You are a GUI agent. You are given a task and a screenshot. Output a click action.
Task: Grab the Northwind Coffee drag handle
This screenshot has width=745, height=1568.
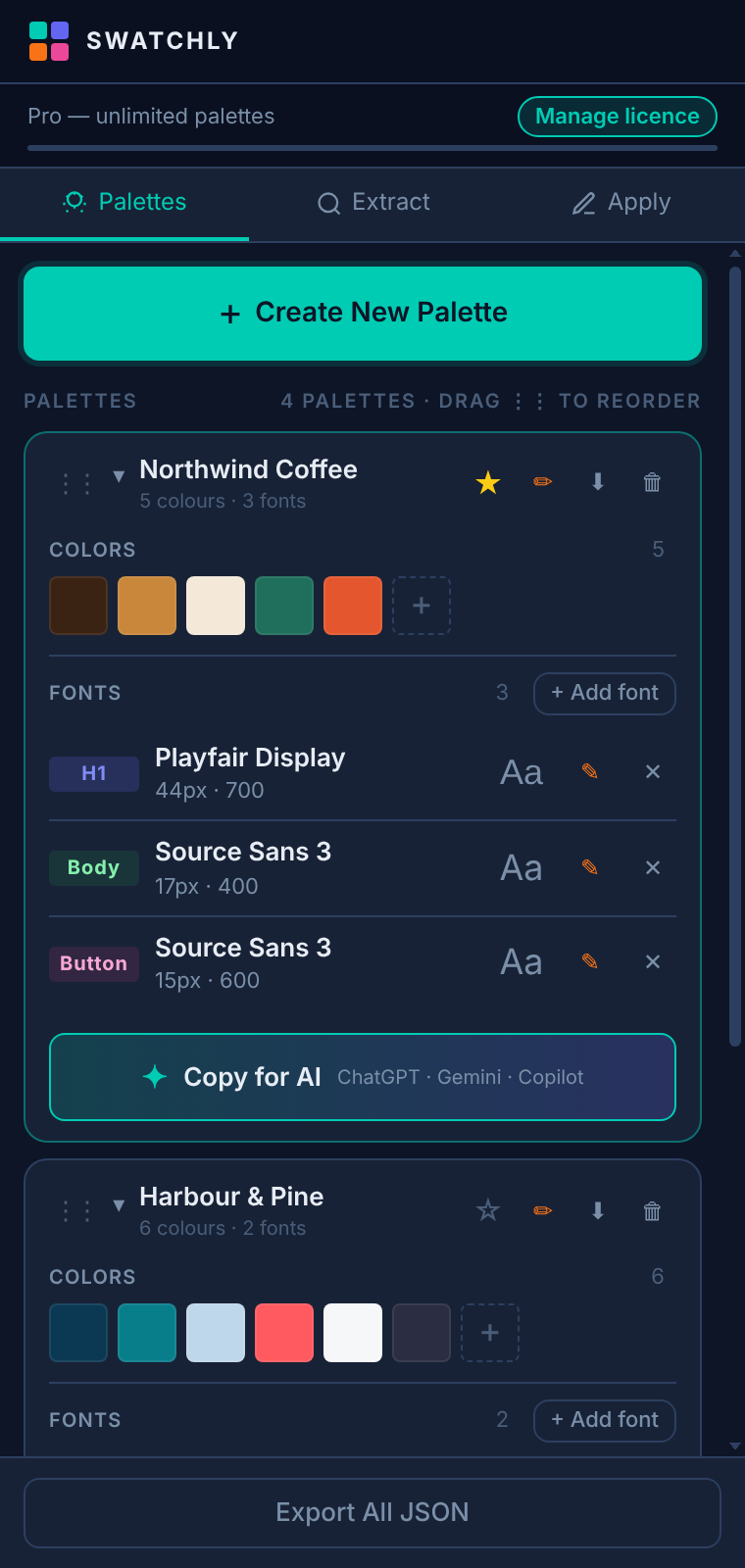point(75,483)
